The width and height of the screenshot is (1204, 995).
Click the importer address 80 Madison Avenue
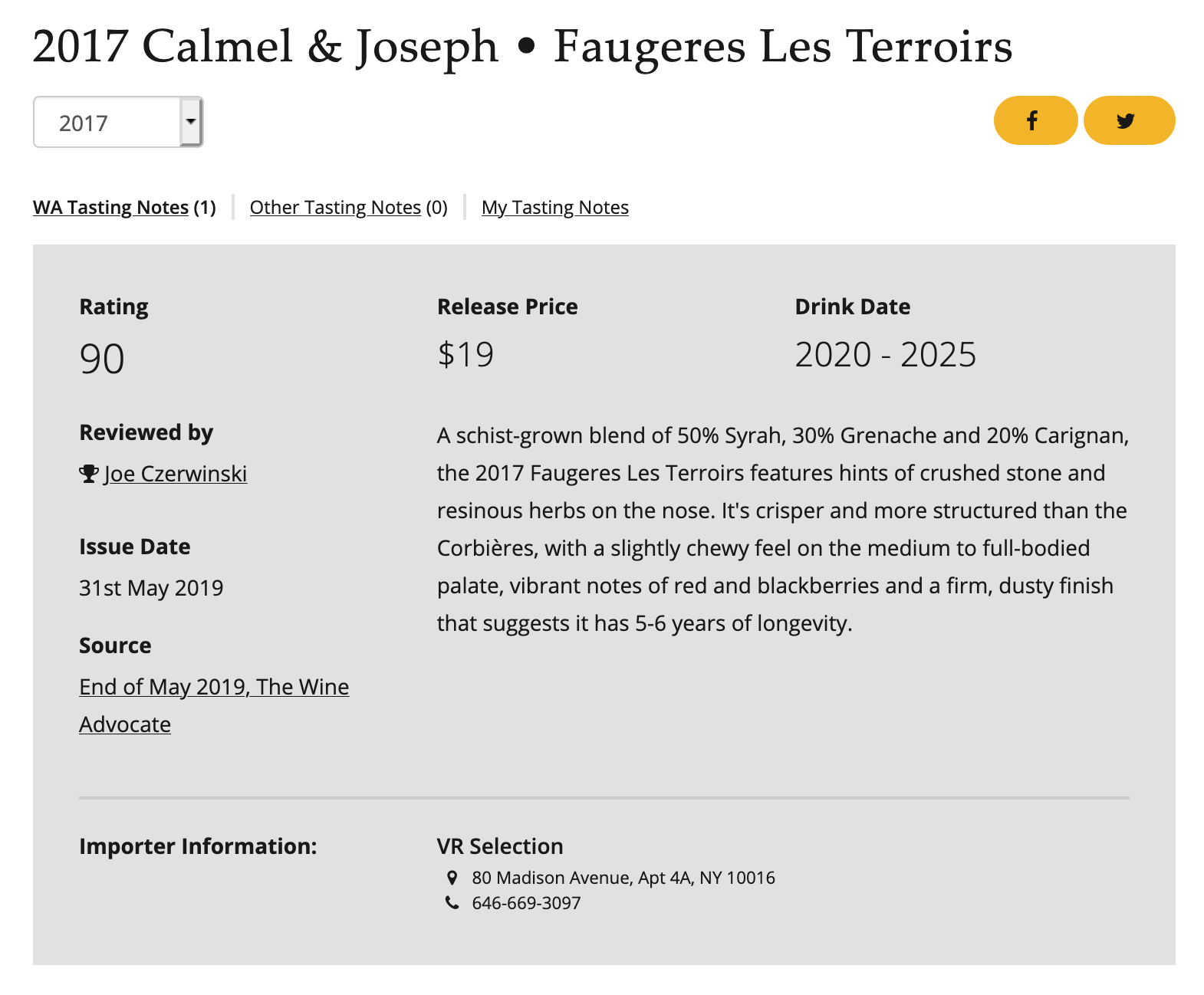[x=623, y=878]
